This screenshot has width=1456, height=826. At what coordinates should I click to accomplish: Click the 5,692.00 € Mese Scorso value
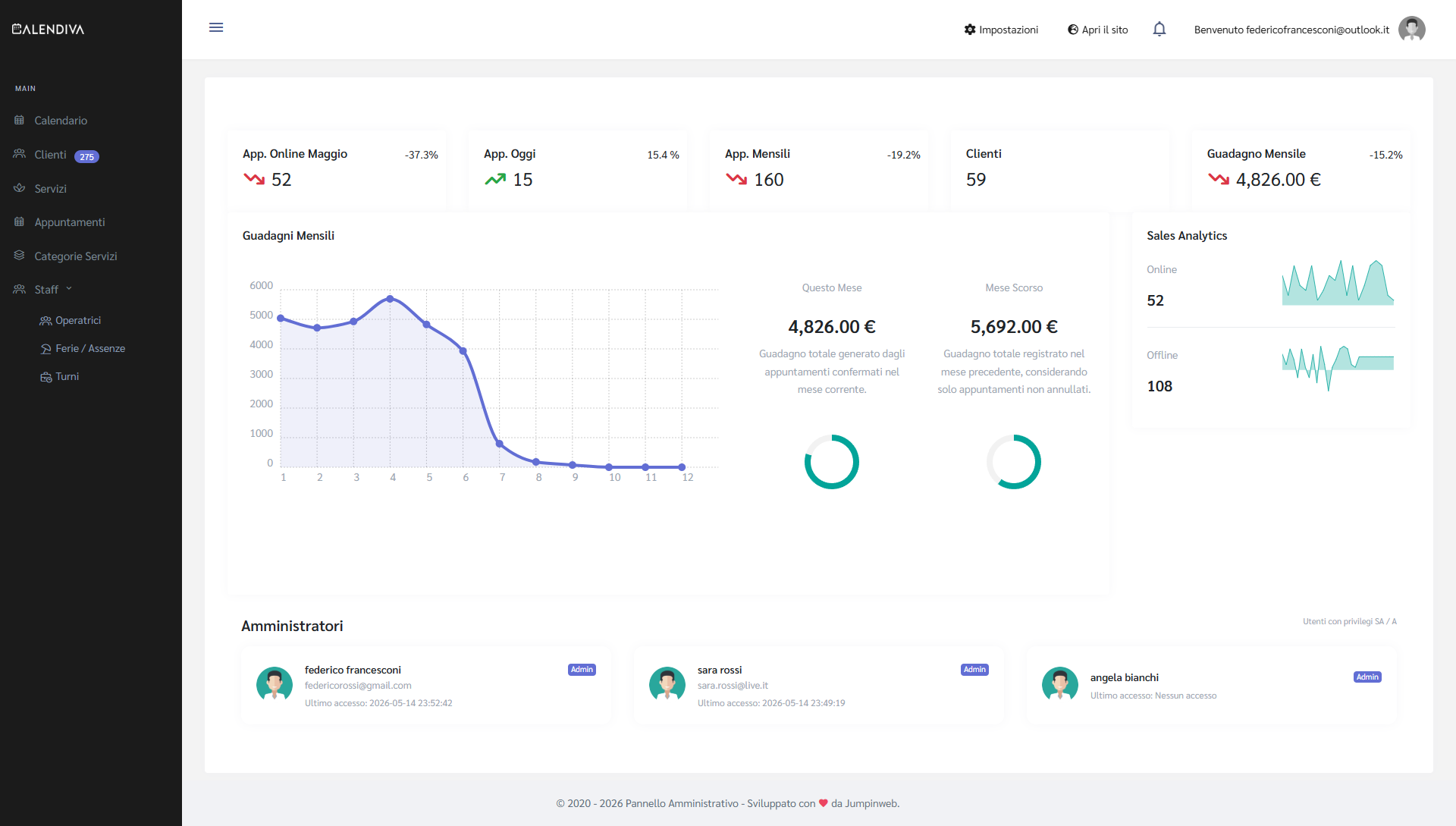[1014, 327]
